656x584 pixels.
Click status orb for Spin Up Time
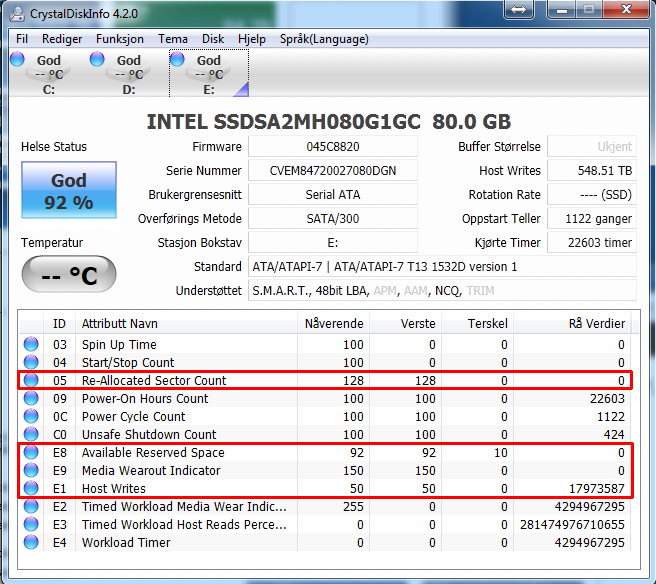[x=30, y=344]
